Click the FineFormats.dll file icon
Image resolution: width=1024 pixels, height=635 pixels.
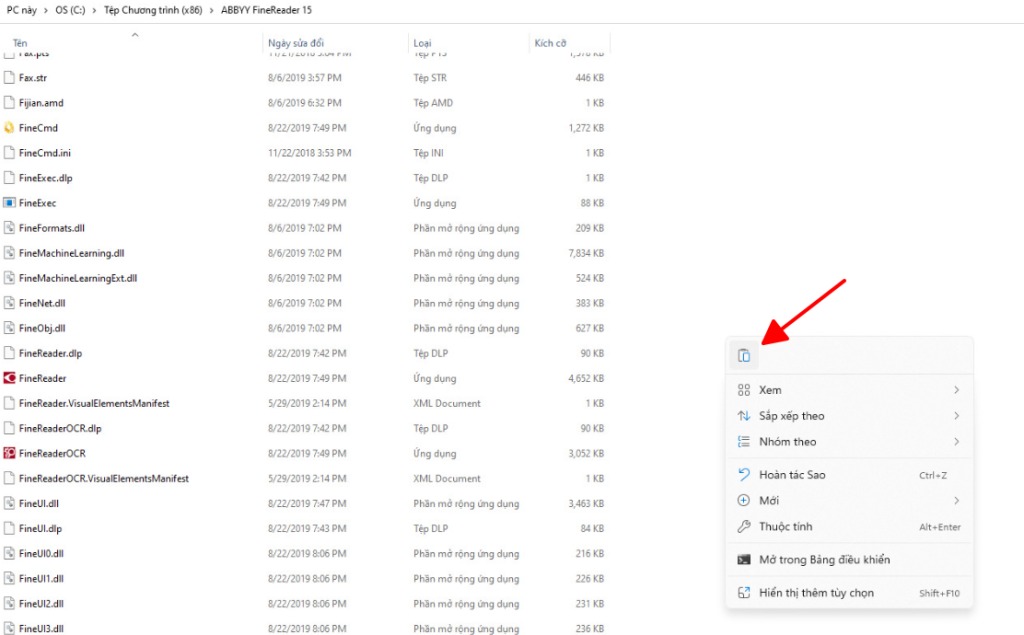coord(9,228)
